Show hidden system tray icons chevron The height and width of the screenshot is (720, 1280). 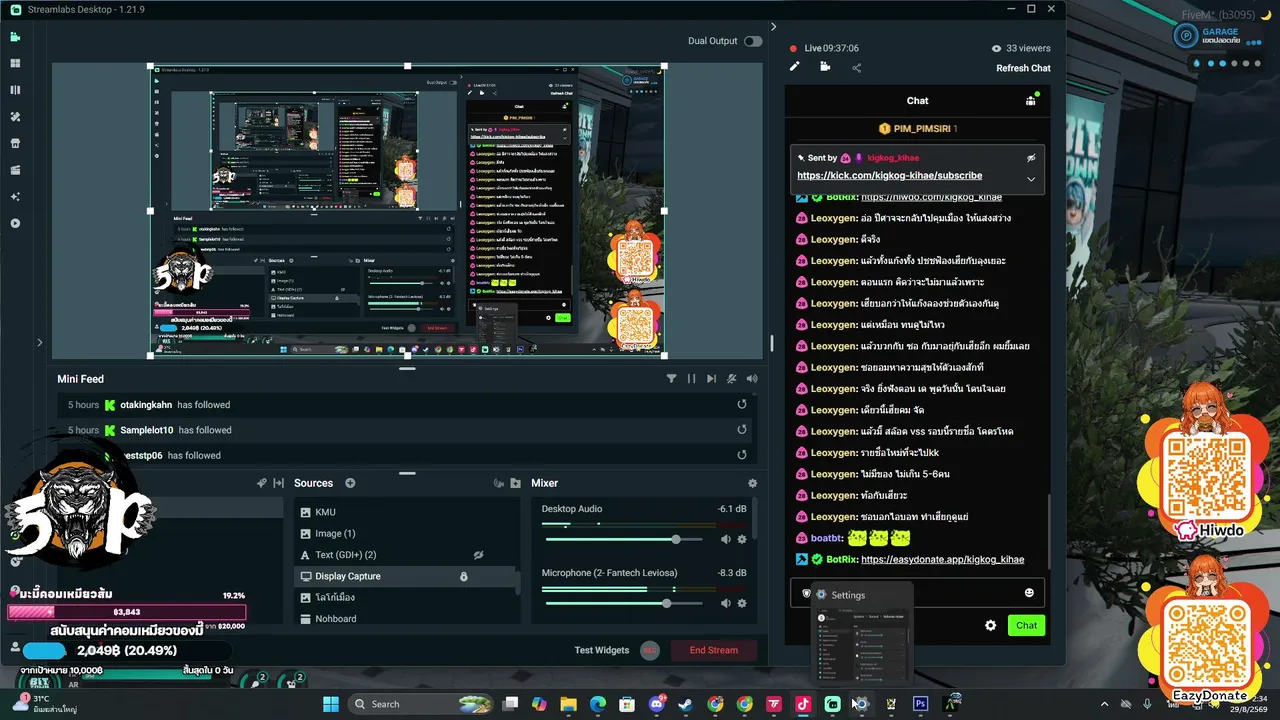[x=1104, y=704]
